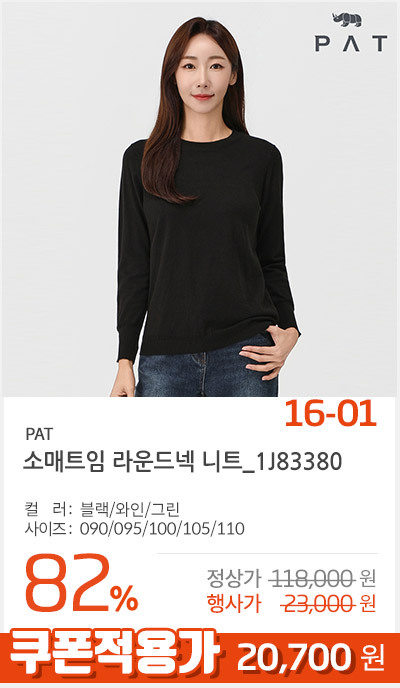Screen dimensions: 400x688
Task: Click the PAT rhino logo icon
Action: click(346, 19)
